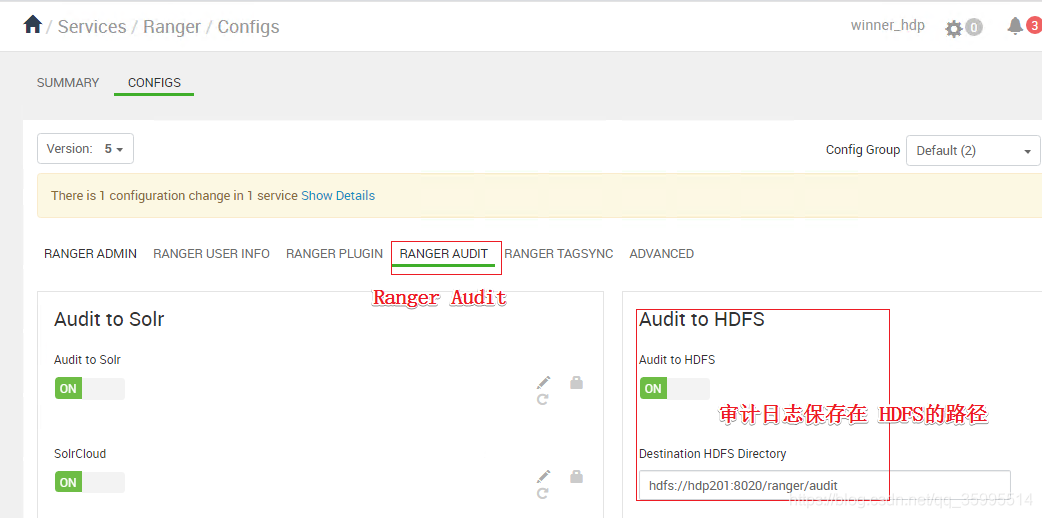The width and height of the screenshot is (1042, 518).
Task: Click edit pencil for SolrCloud setting
Action: click(544, 476)
